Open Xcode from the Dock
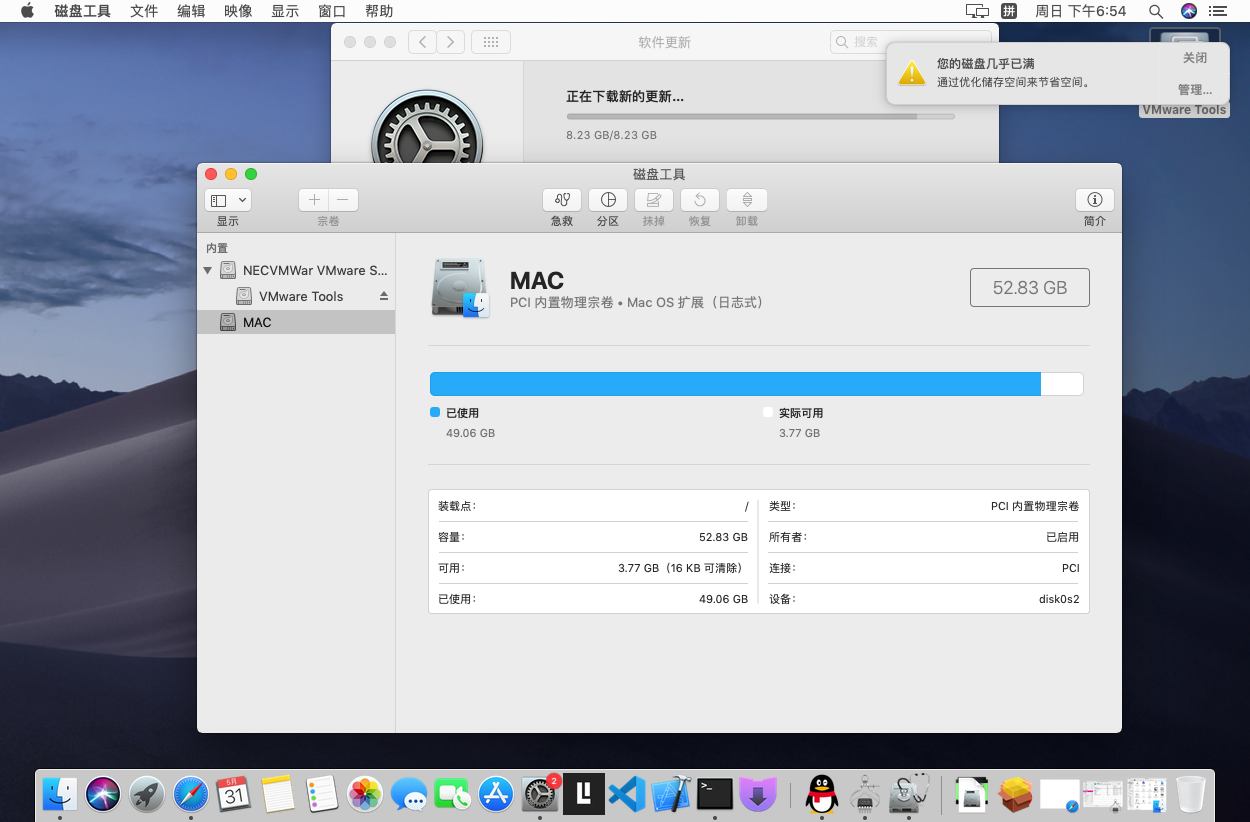The image size is (1250, 822). click(x=671, y=794)
